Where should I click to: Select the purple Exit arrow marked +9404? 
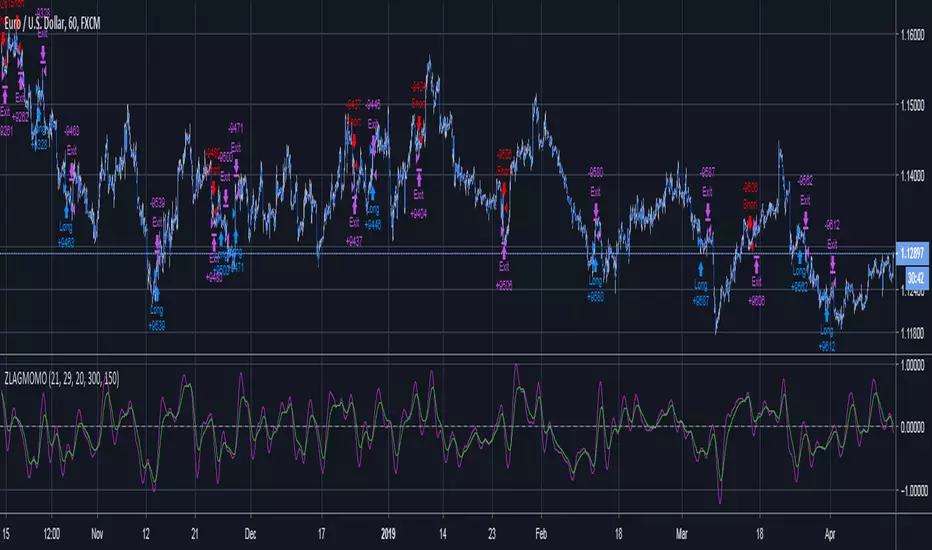pyautogui.click(x=419, y=177)
